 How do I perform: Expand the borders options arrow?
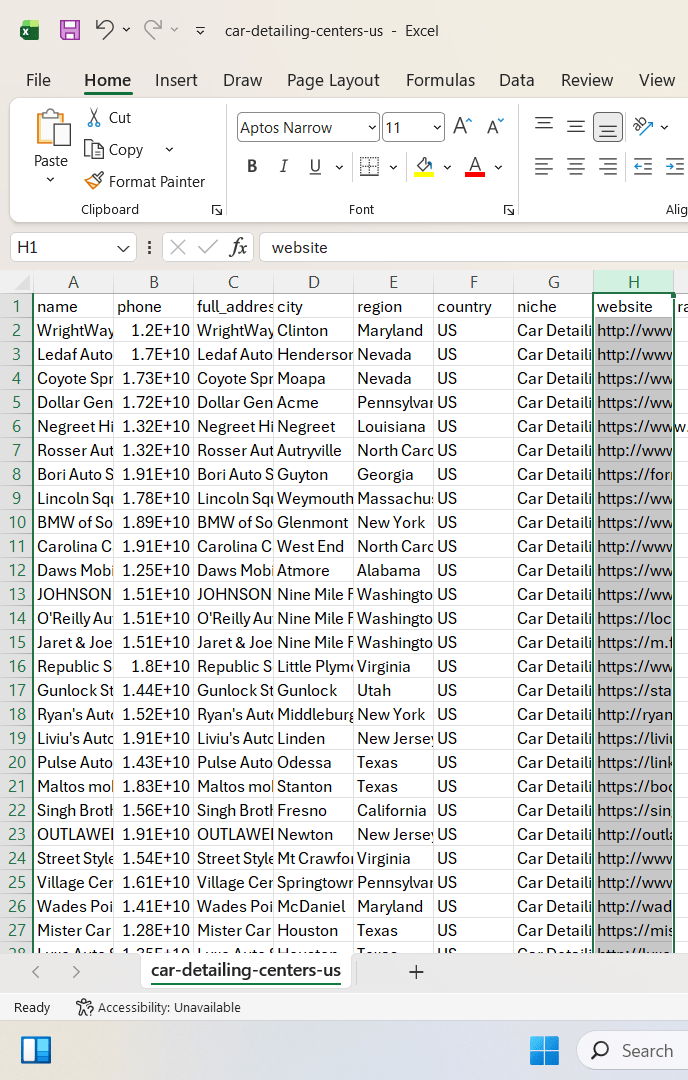click(x=393, y=167)
